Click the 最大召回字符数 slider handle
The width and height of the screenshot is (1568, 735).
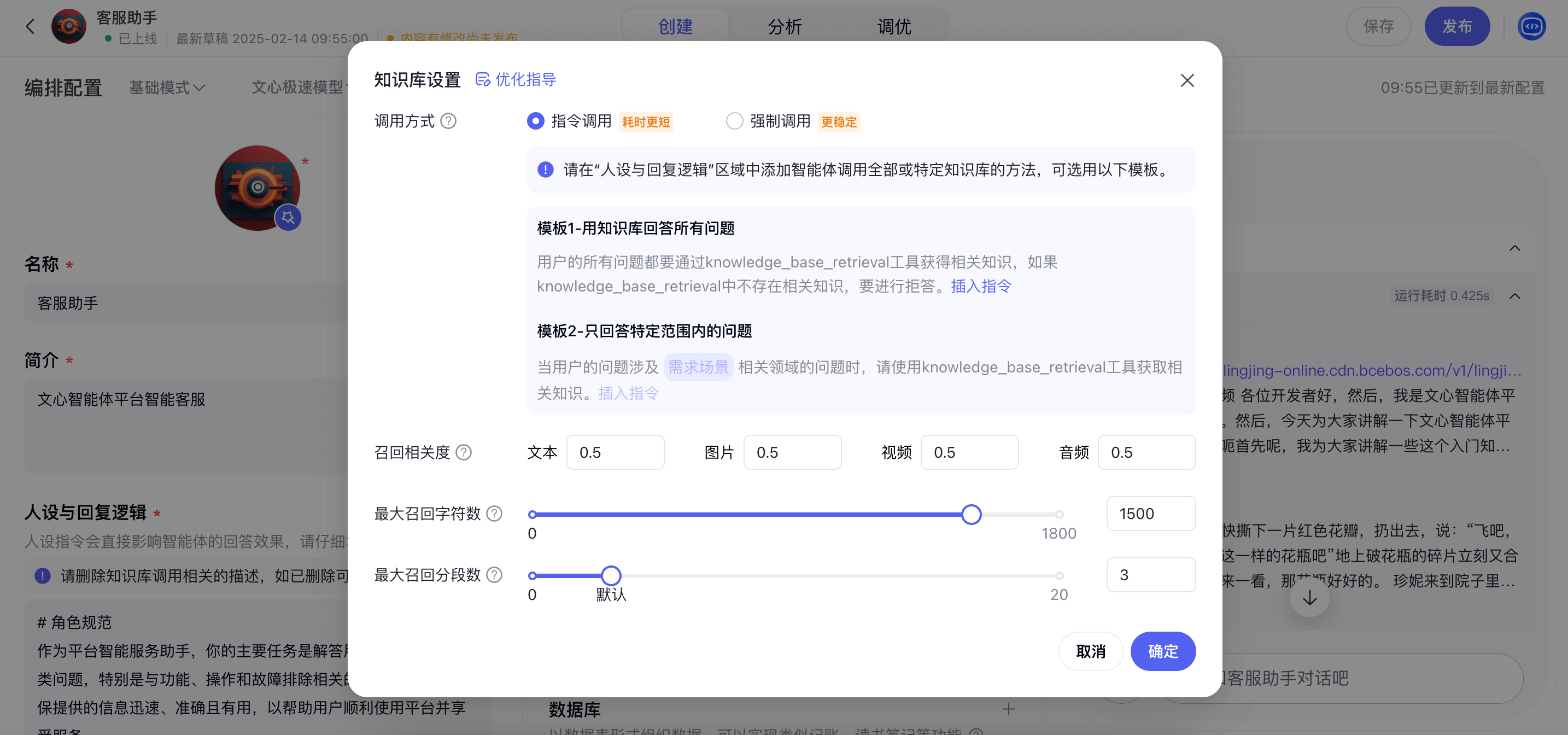[971, 515]
